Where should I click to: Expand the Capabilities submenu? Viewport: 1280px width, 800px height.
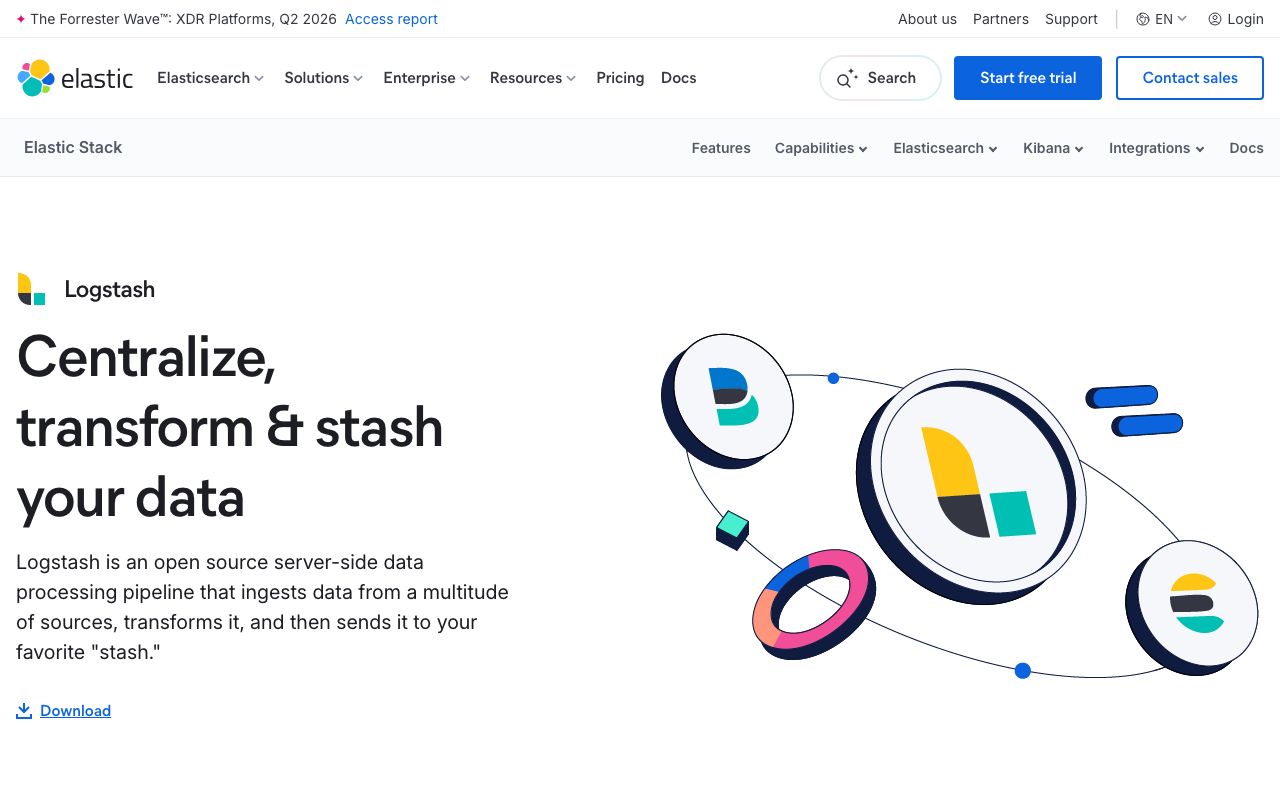(821, 148)
